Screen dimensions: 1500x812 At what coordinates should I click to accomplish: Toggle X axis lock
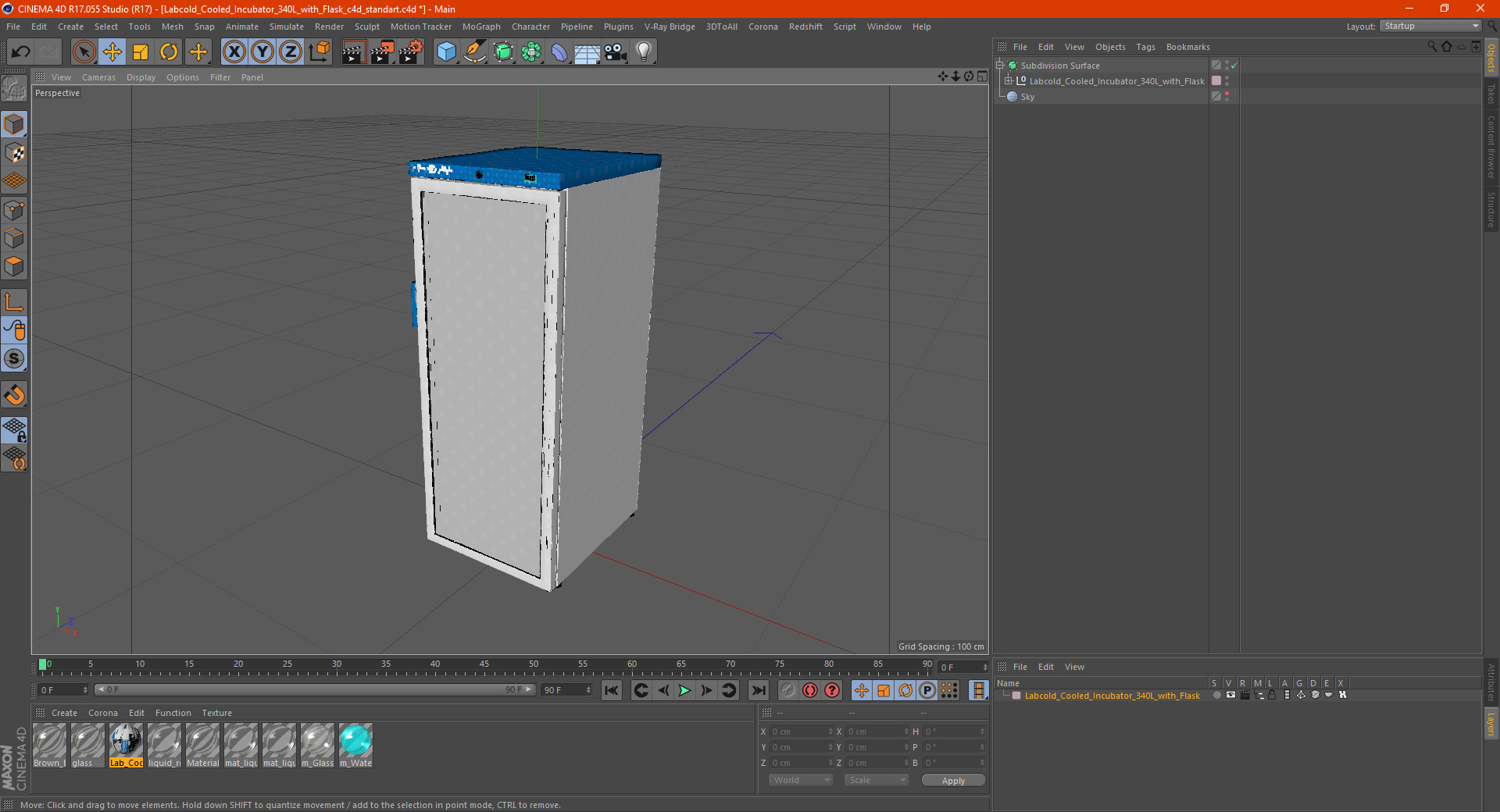pos(234,52)
